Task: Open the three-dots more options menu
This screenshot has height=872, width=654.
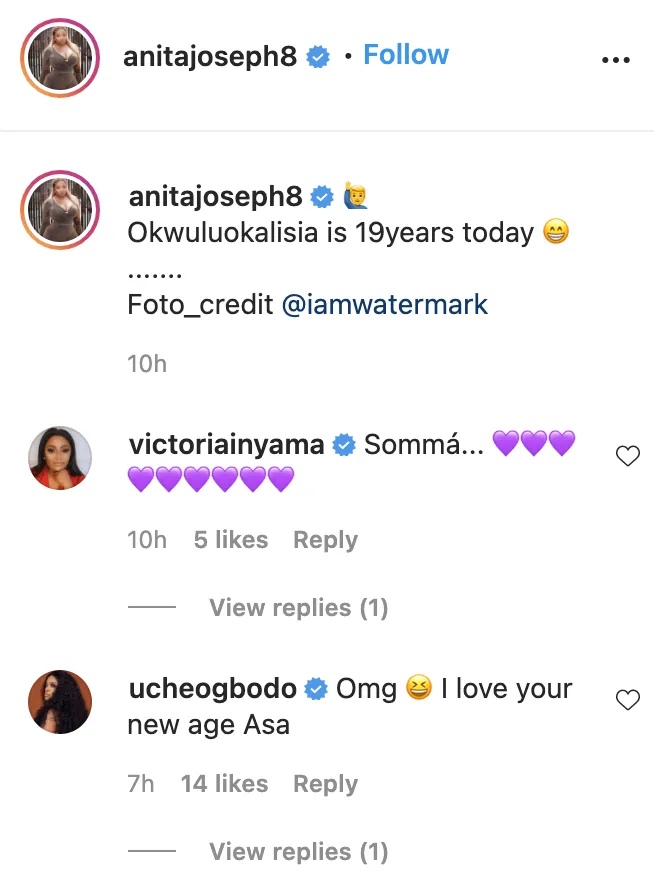Action: (x=616, y=60)
